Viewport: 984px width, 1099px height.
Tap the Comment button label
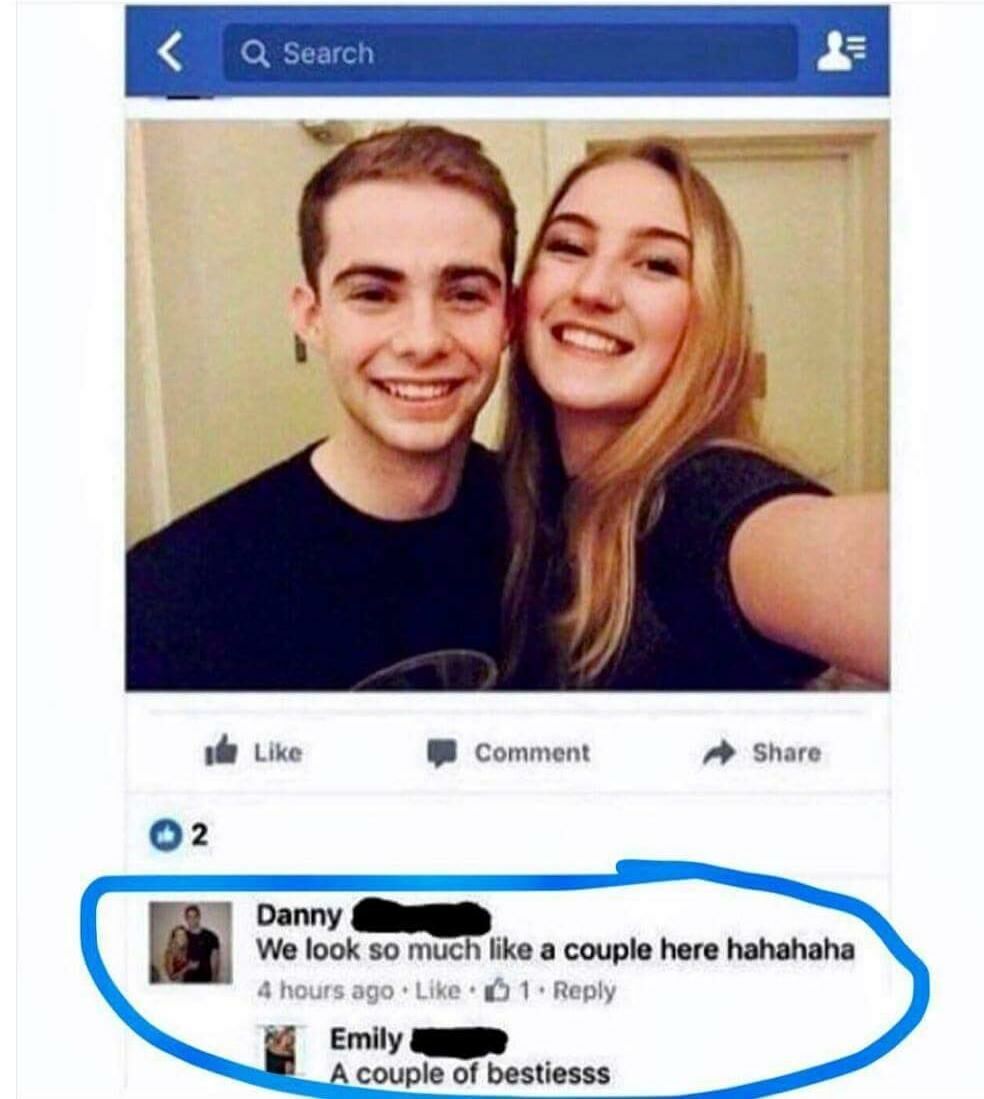(532, 753)
